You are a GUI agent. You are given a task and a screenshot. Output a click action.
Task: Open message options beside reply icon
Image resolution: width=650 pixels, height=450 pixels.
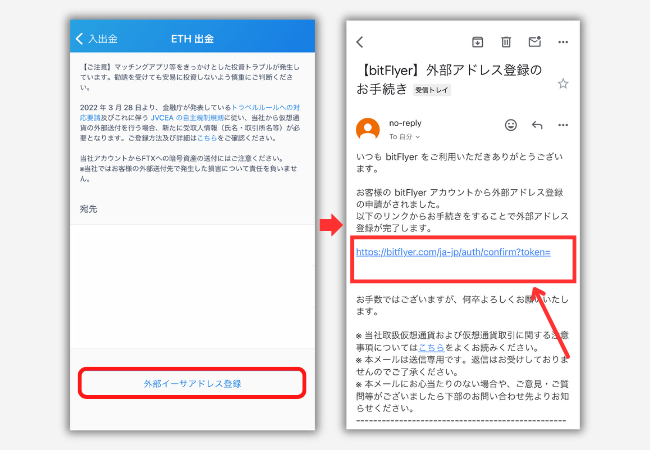click(563, 125)
